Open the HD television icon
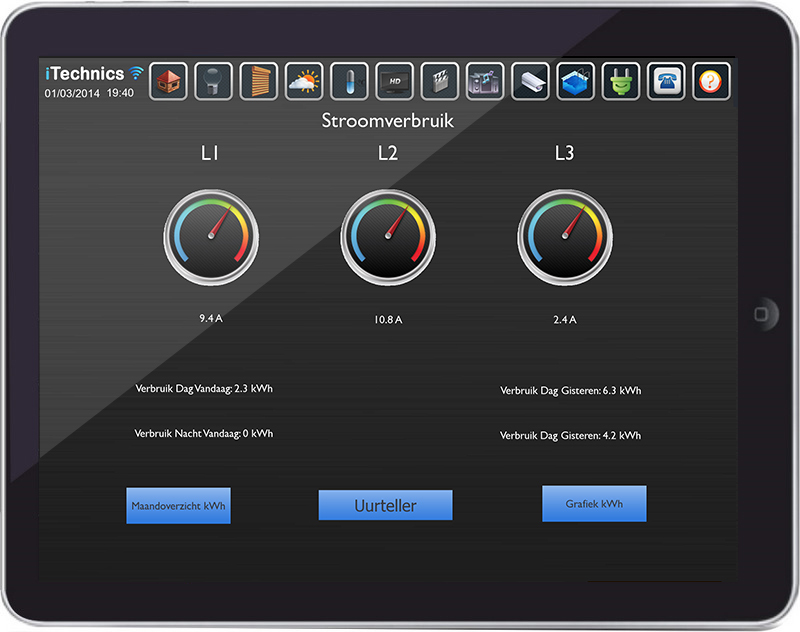800x632 pixels. click(394, 81)
